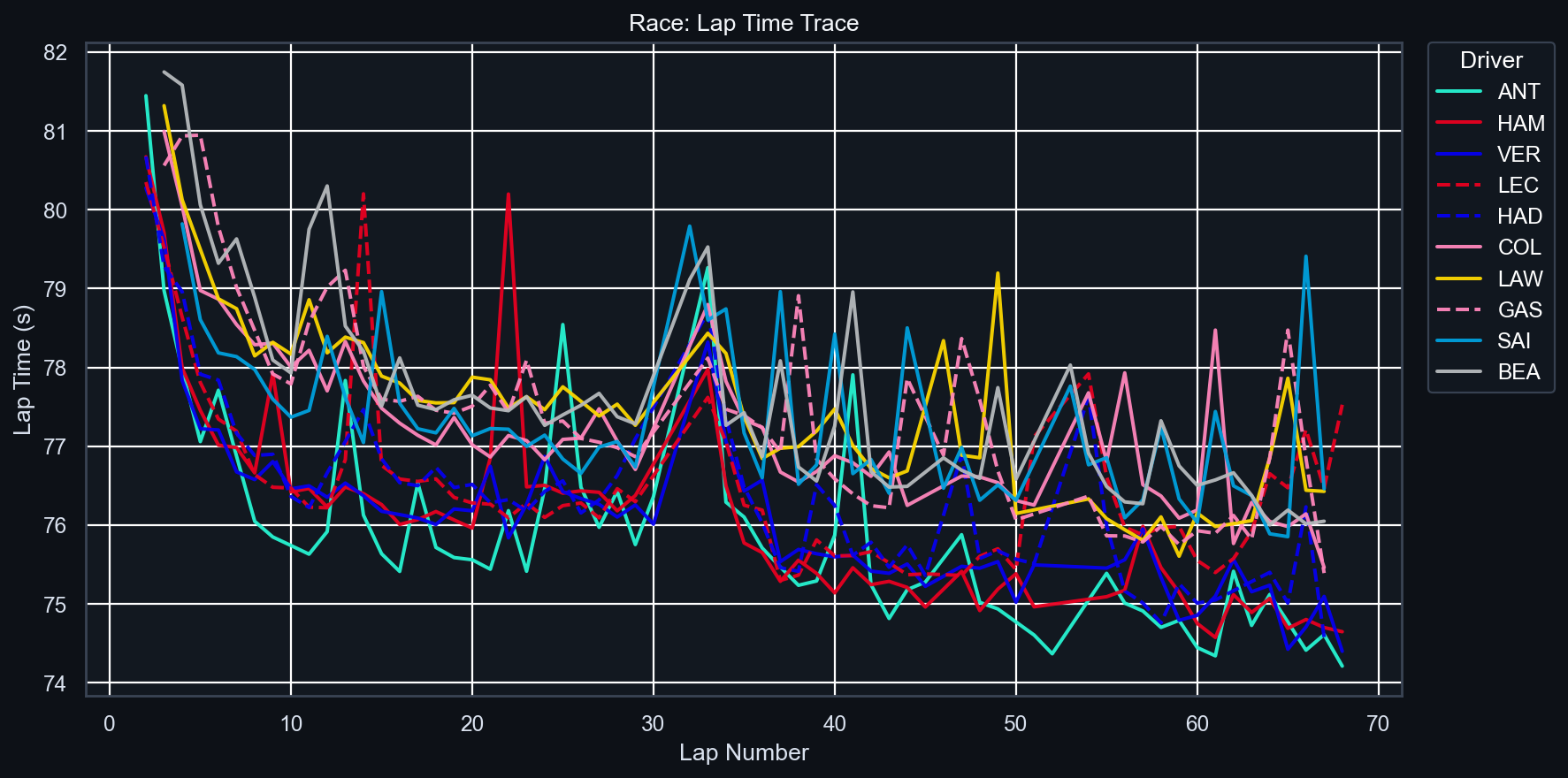
Task: Select the ANT legend label
Action: pos(1518,92)
